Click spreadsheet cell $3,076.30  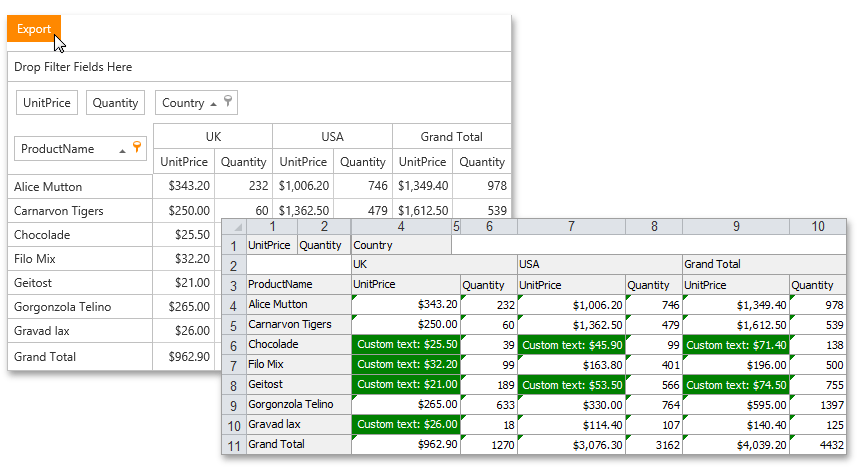[x=571, y=445]
